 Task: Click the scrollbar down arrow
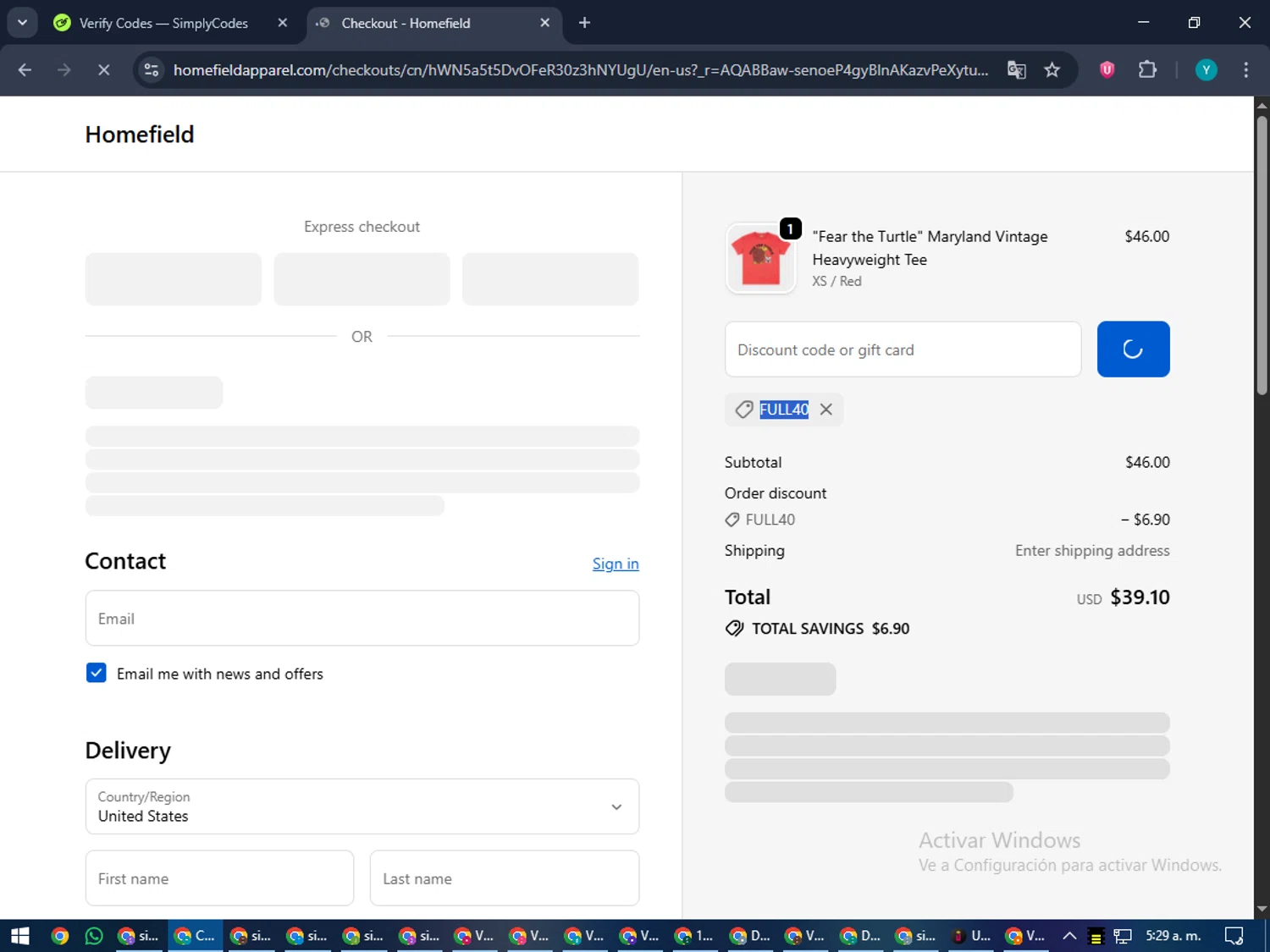click(x=1262, y=909)
